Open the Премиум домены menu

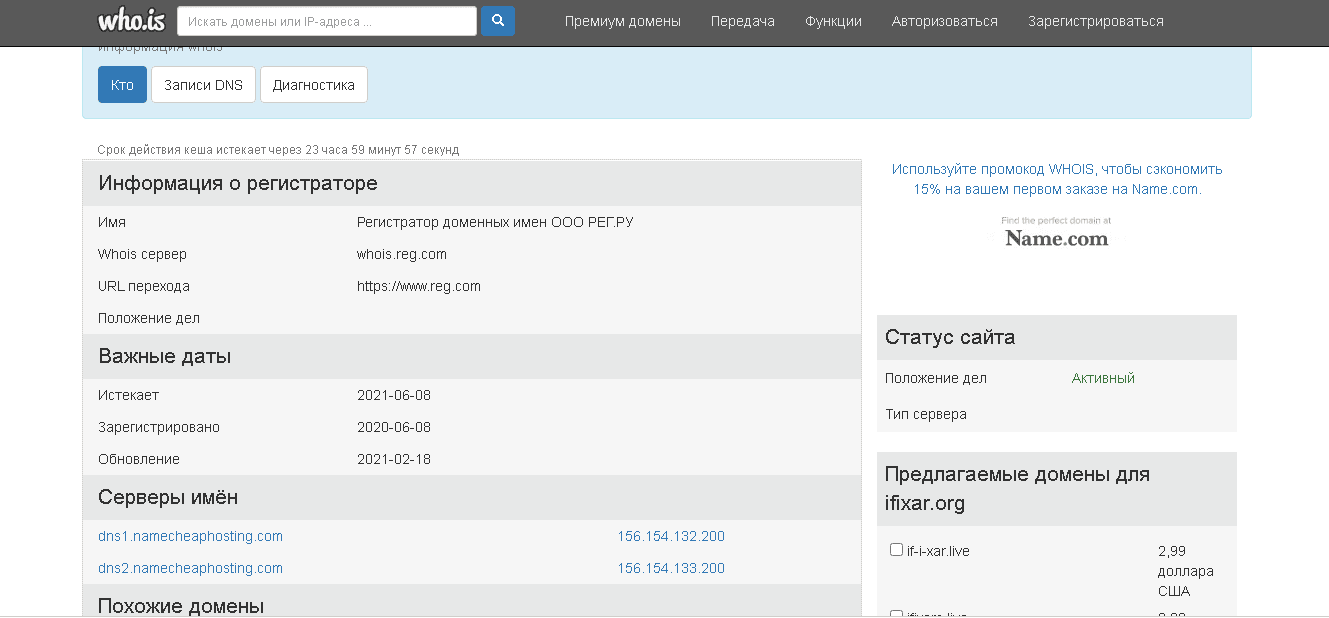(x=622, y=20)
